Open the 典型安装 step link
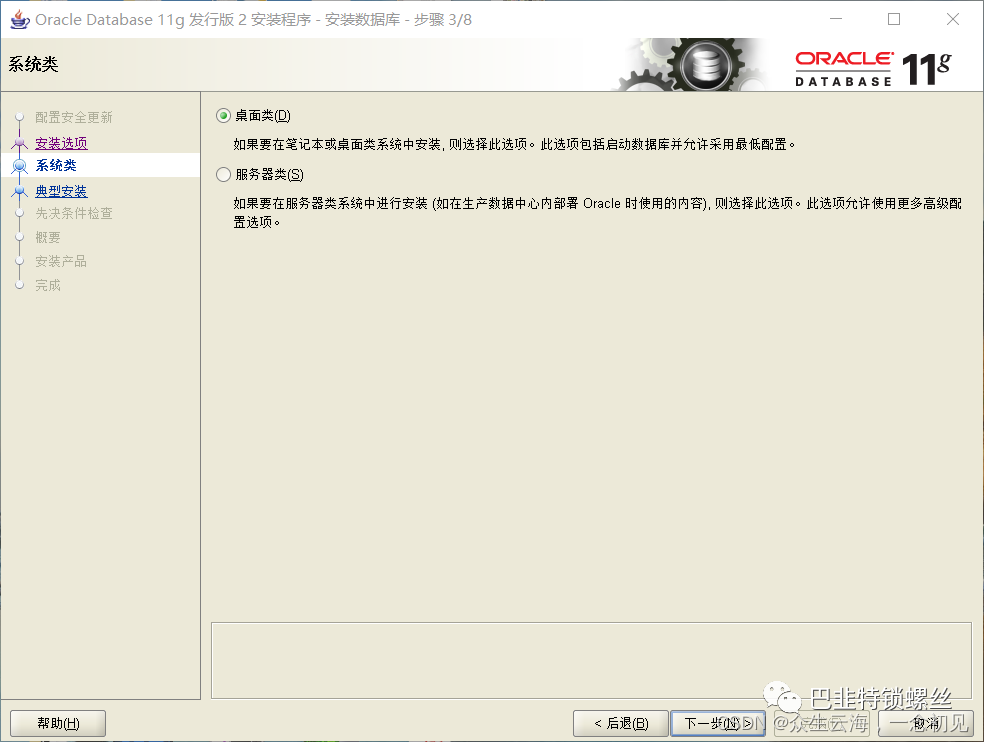Viewport: 984px width, 742px height. tap(62, 191)
